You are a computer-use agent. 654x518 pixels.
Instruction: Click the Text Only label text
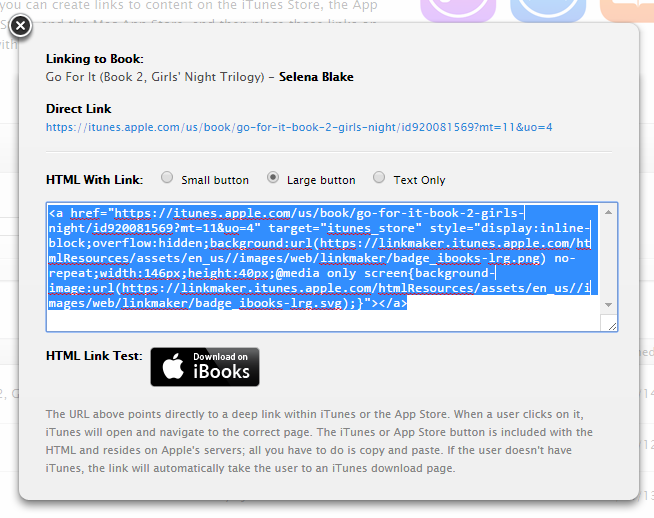420,180
